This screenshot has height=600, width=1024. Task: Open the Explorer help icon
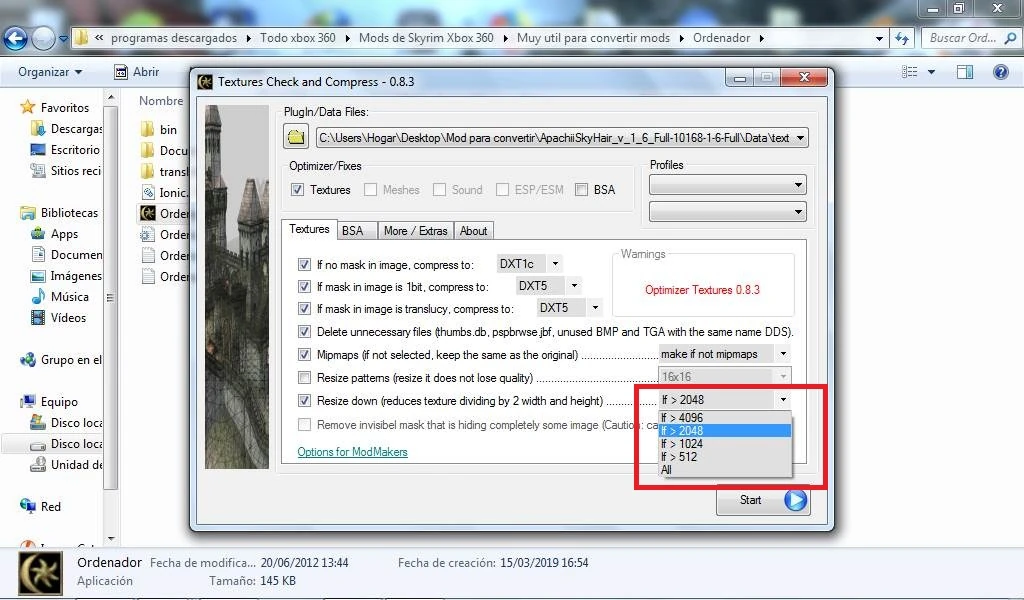point(1000,72)
